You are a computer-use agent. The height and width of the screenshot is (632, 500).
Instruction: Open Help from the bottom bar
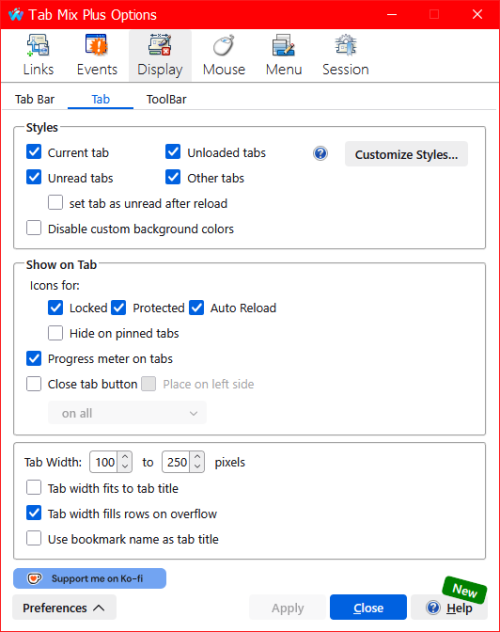coord(449,607)
